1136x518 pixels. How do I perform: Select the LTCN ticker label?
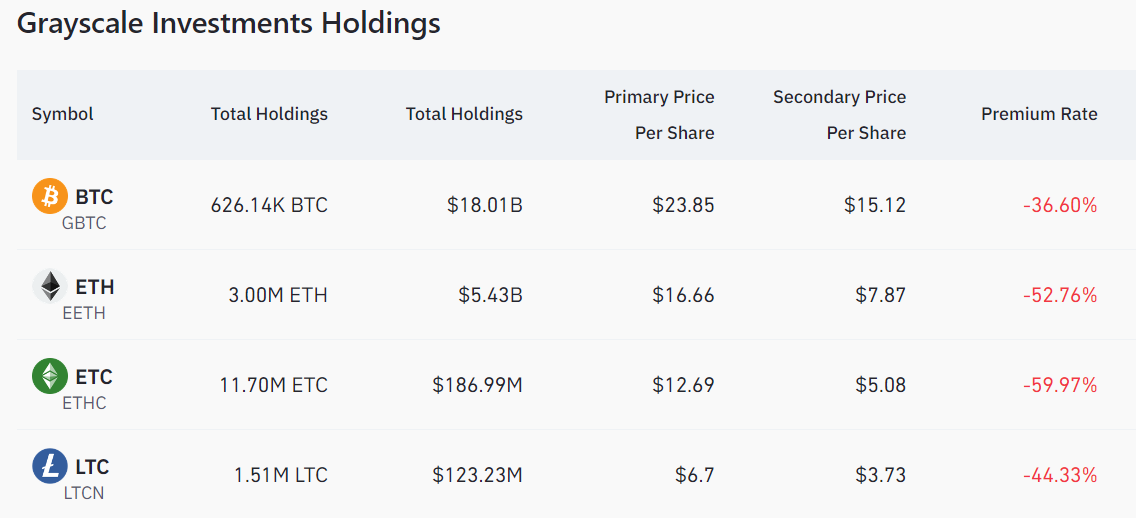(x=84, y=493)
